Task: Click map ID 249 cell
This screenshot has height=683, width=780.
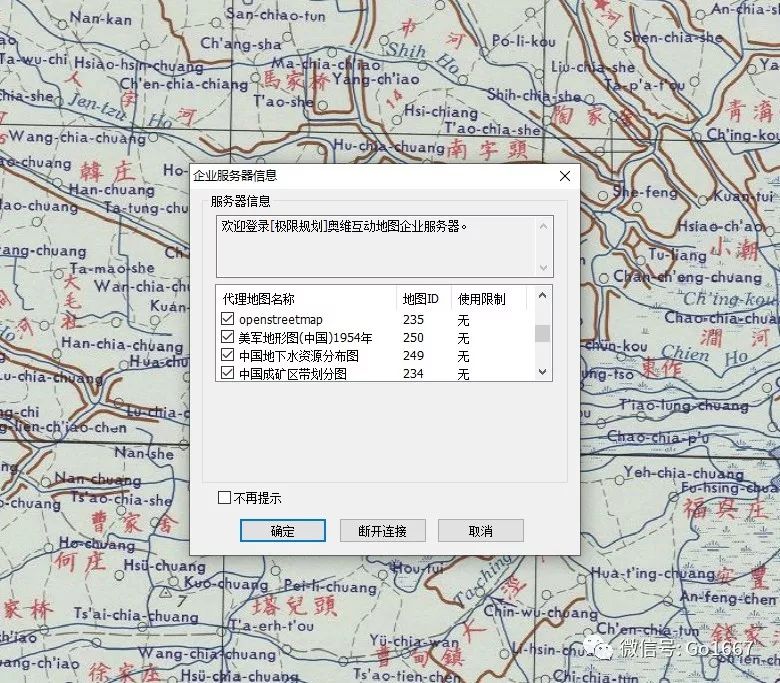Action: tap(413, 355)
